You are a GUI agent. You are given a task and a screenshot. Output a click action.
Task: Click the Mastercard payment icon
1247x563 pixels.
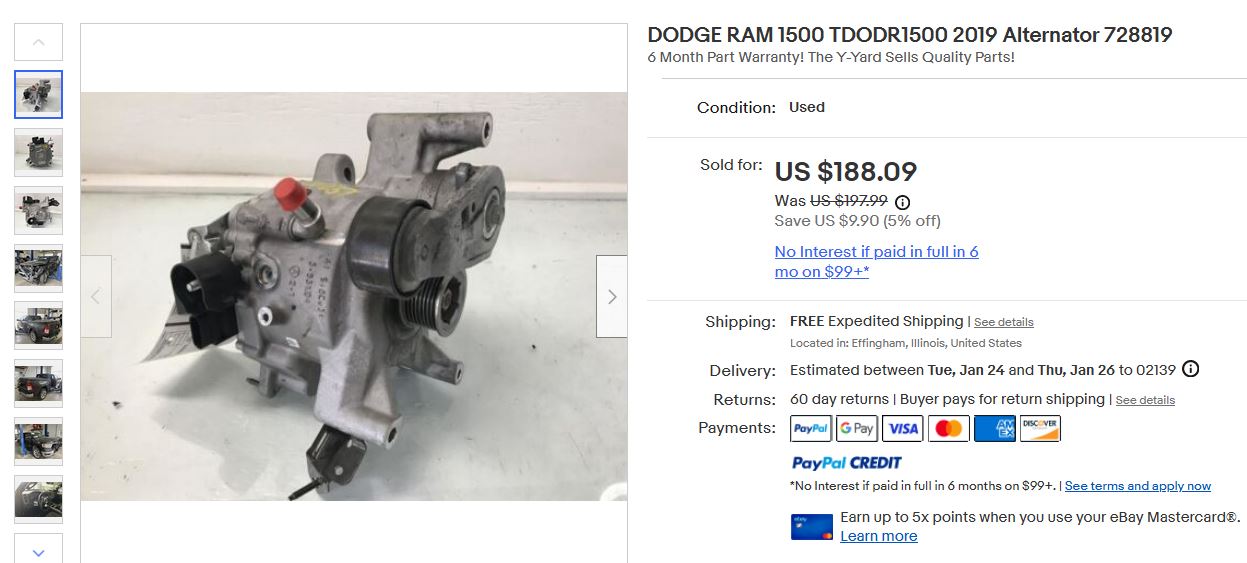[x=949, y=428]
